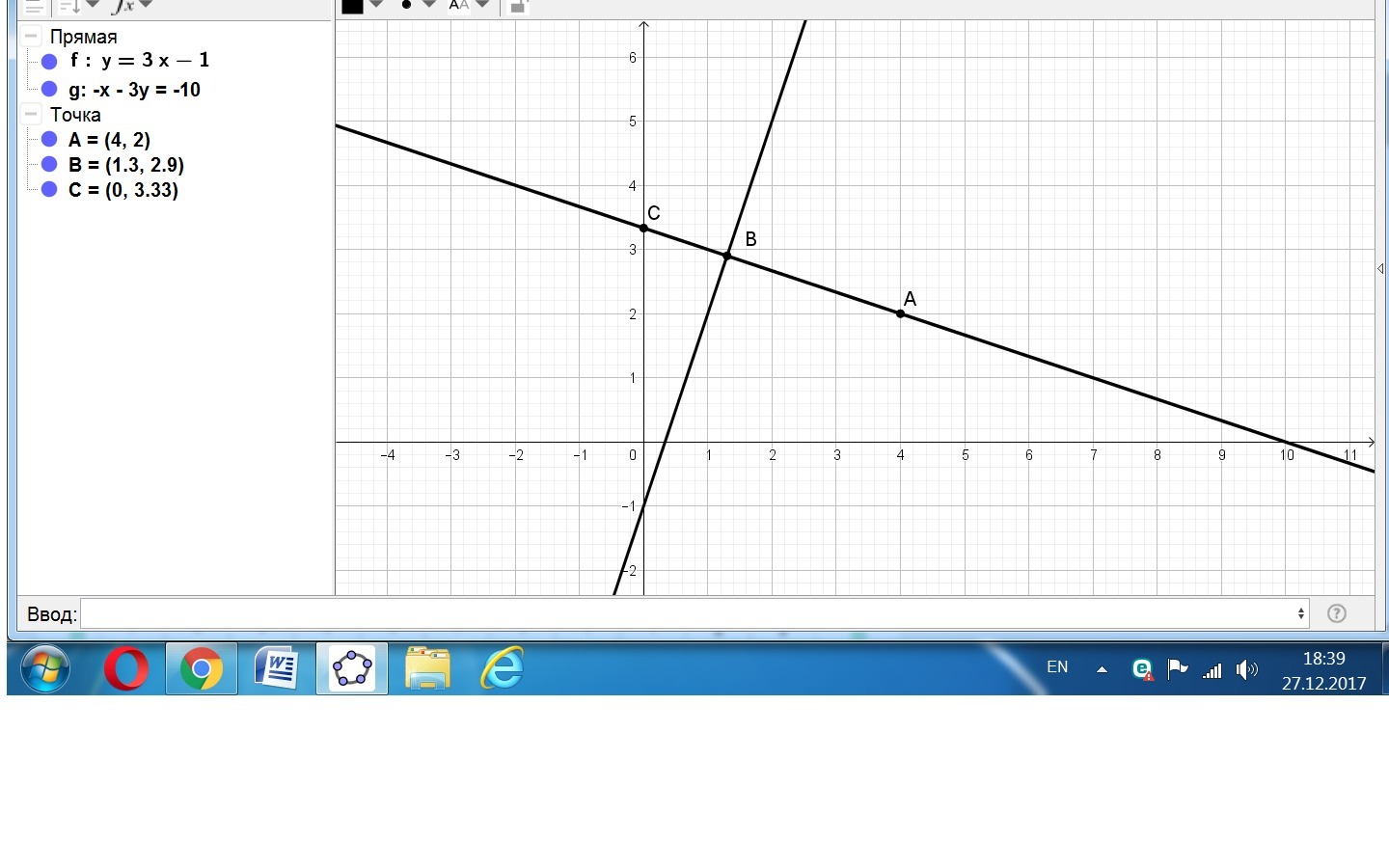Expand the point style dropdown arrow
This screenshot has height=868, width=1389.
click(x=429, y=5)
